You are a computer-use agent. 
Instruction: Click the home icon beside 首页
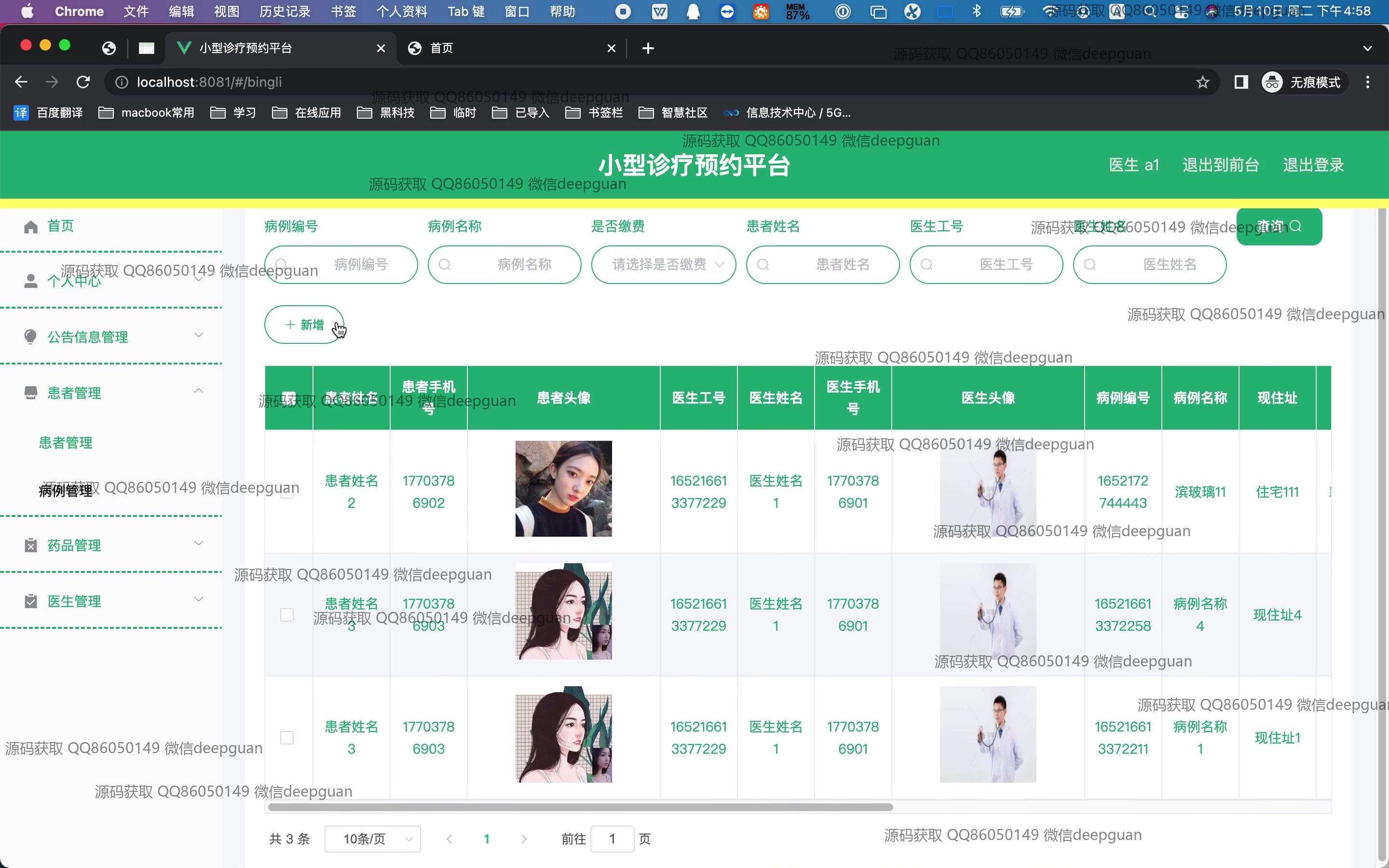coord(31,227)
